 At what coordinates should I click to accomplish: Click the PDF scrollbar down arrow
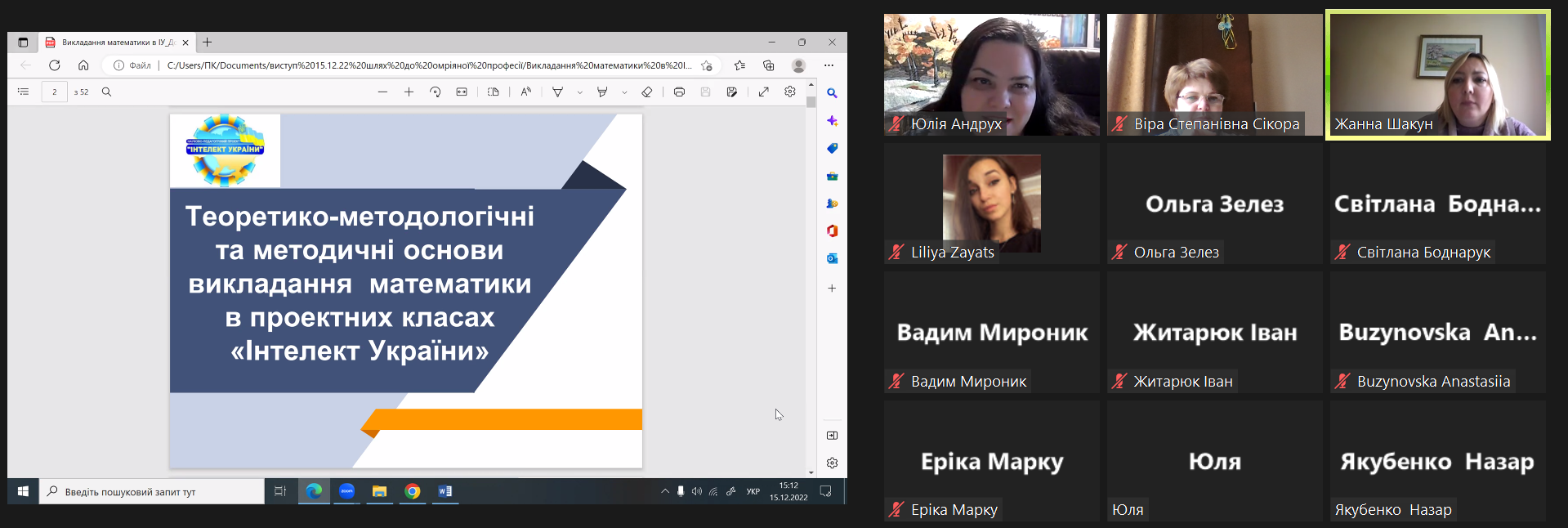811,472
